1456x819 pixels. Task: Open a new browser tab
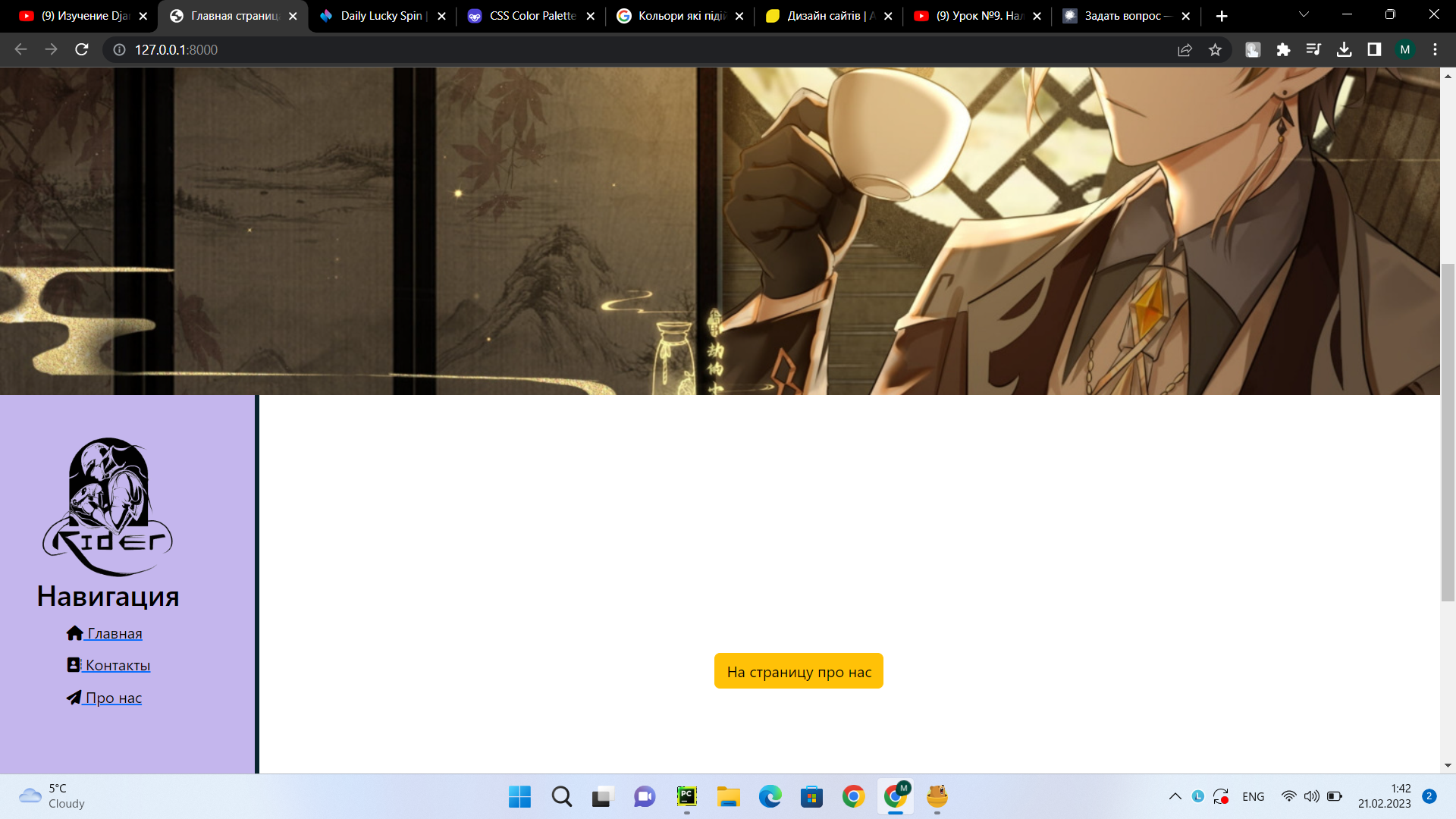pos(1222,16)
